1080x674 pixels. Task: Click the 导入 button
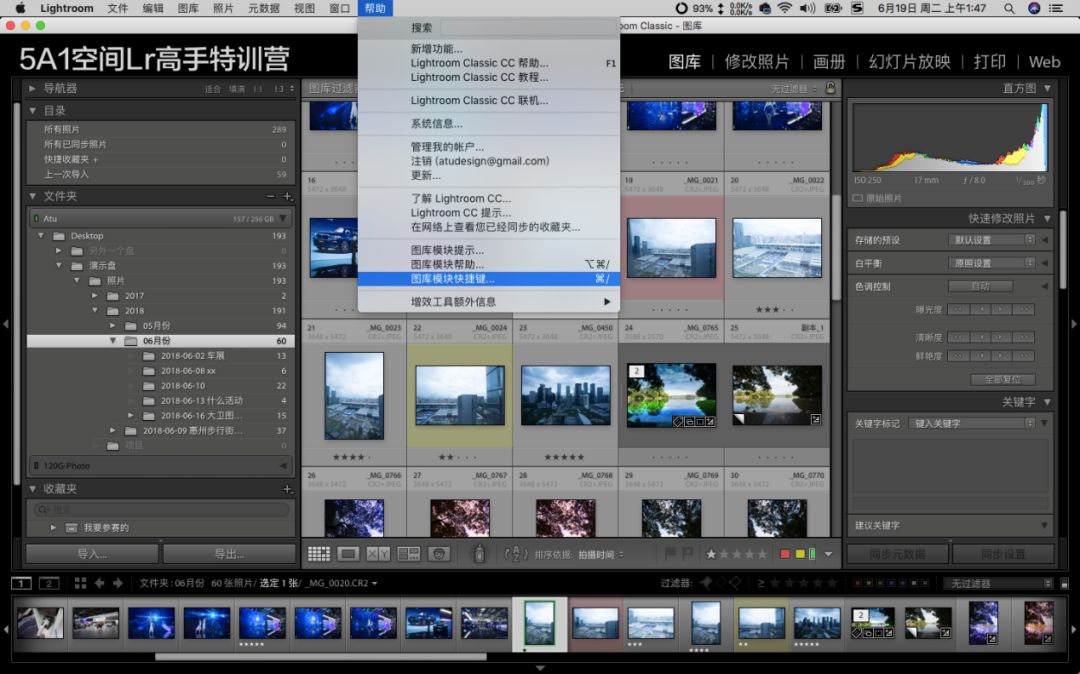tap(92, 554)
